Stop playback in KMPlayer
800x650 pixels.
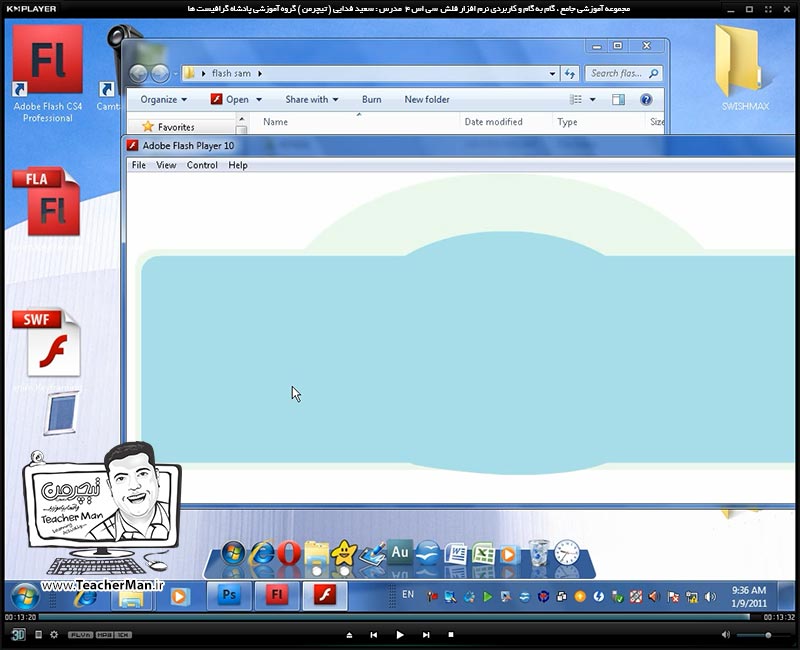tap(451, 635)
